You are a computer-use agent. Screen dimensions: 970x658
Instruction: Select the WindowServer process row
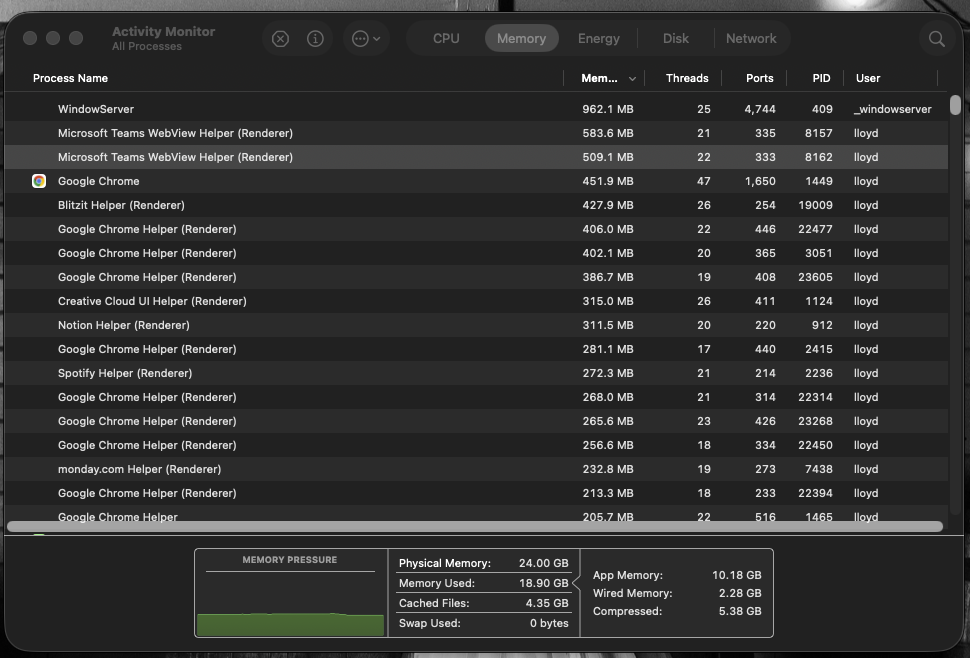coord(96,109)
